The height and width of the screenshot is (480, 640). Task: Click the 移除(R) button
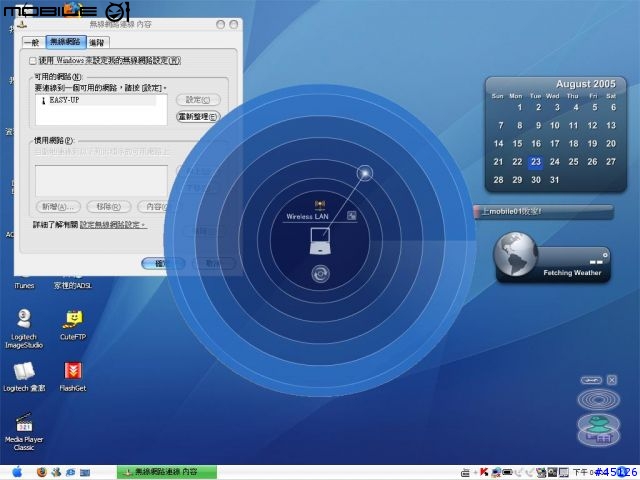point(109,207)
